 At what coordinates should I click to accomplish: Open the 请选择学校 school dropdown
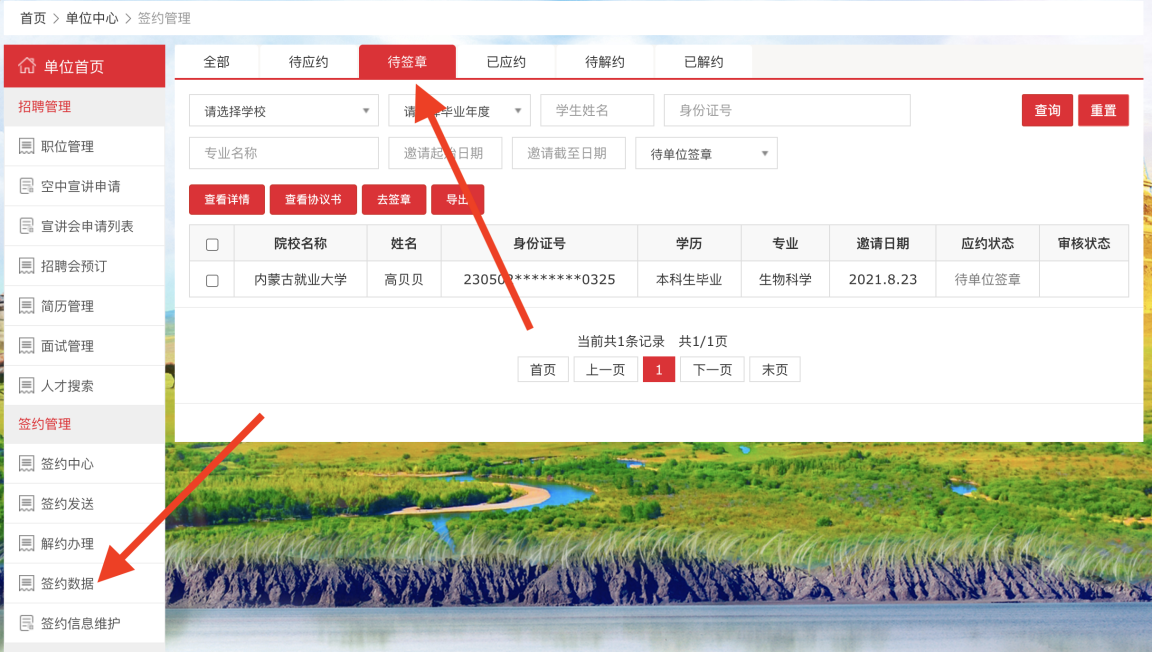coord(284,111)
